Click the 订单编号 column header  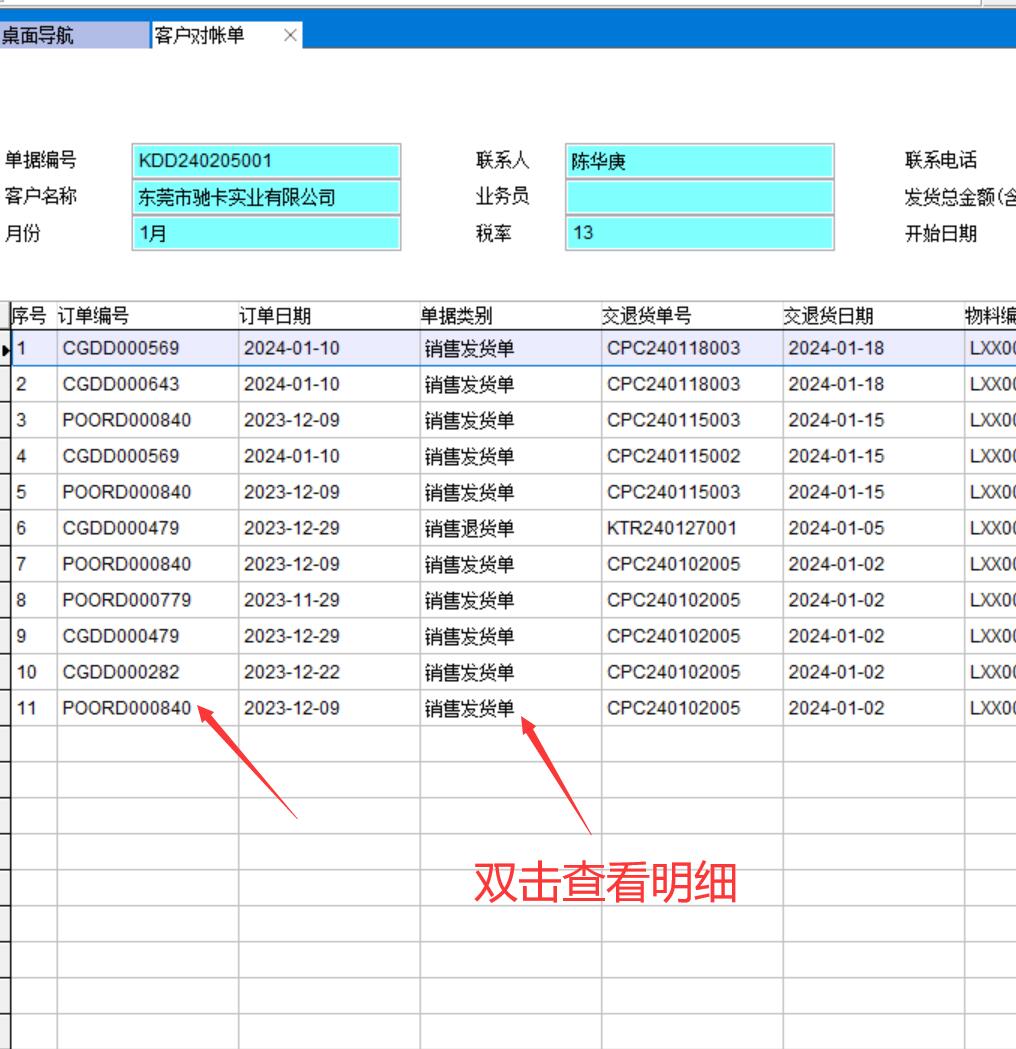pyautogui.click(x=147, y=316)
